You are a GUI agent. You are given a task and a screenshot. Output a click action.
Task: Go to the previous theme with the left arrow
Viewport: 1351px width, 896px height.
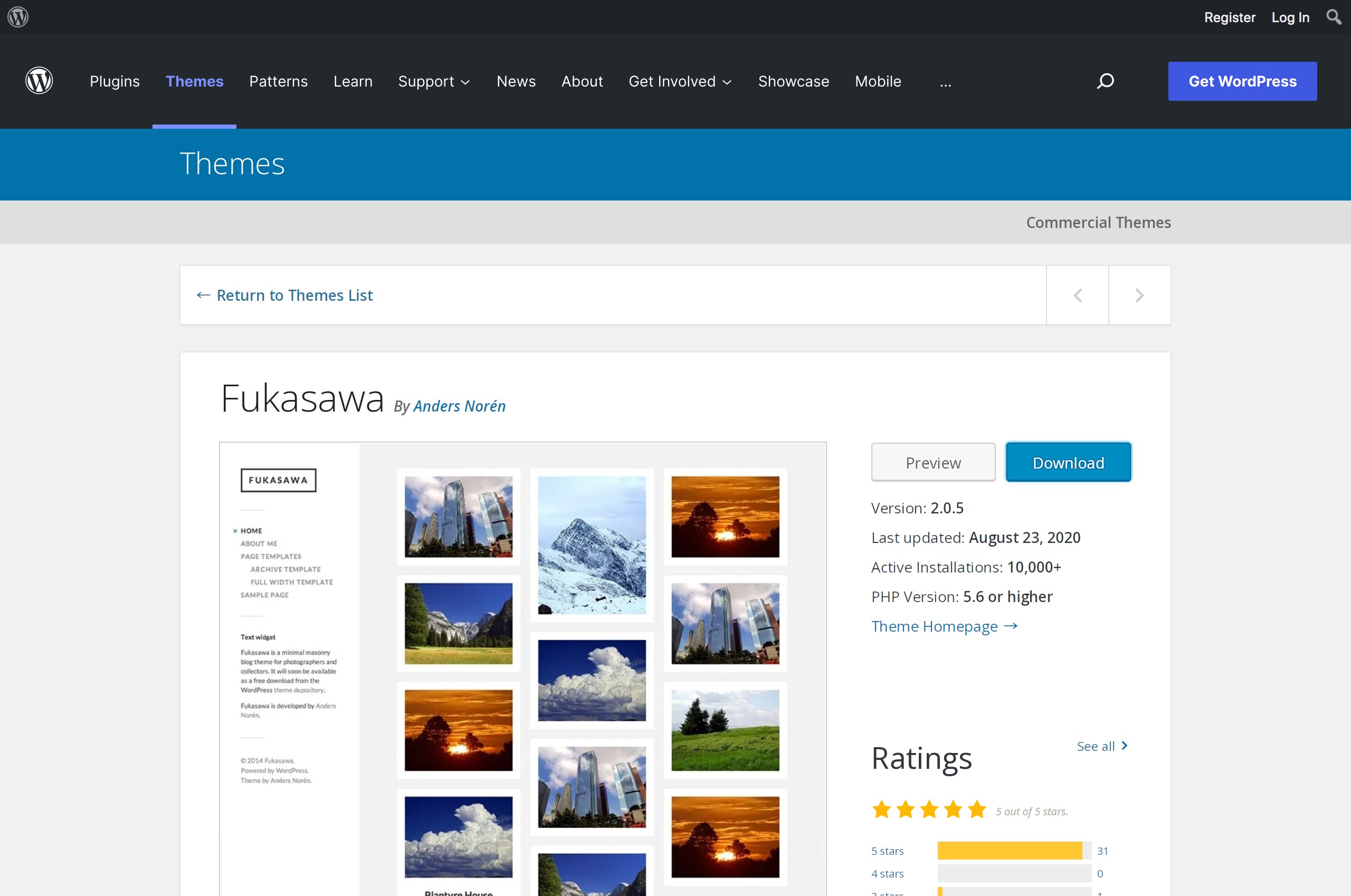tap(1077, 296)
